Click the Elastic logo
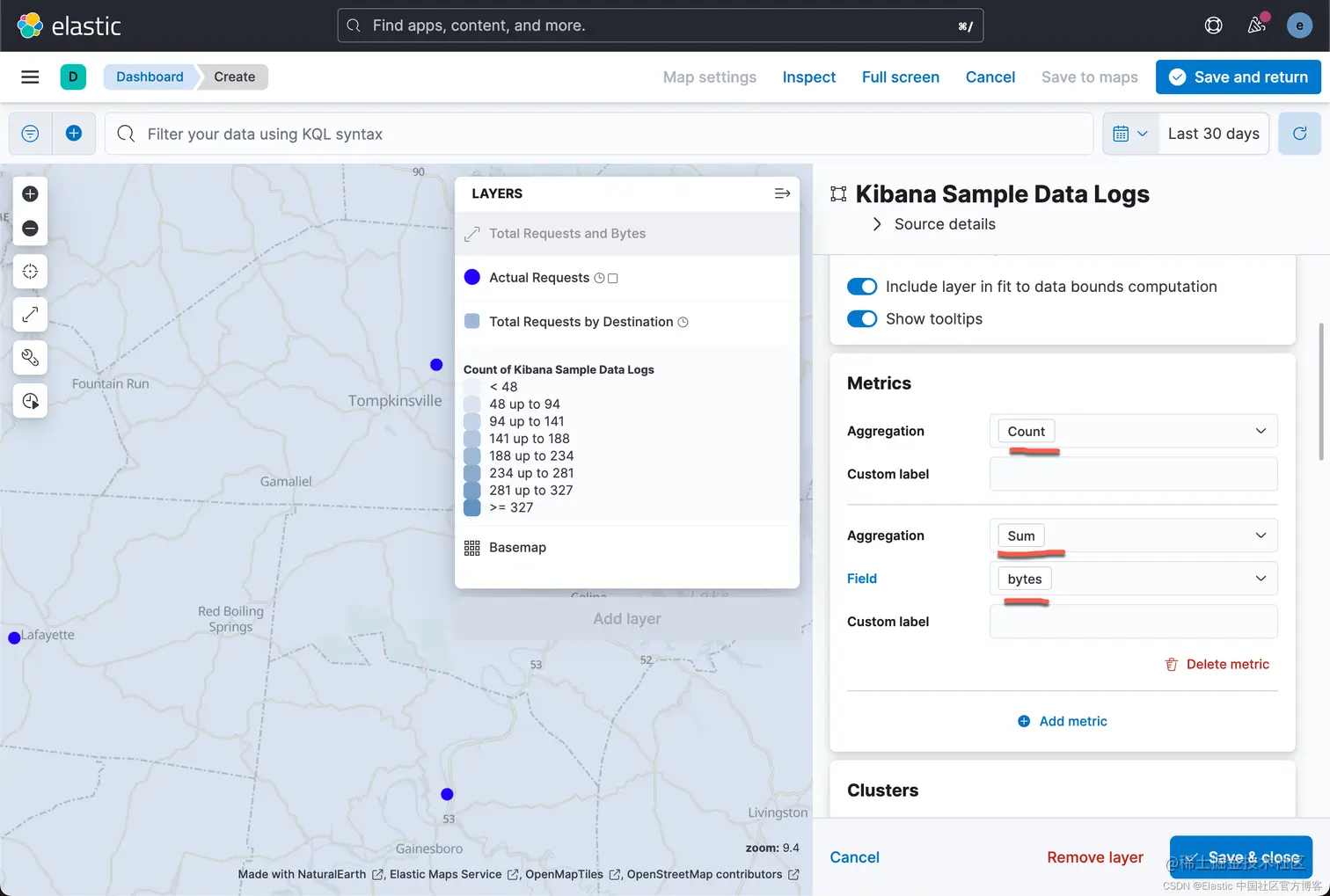The image size is (1330, 896). 69,25
